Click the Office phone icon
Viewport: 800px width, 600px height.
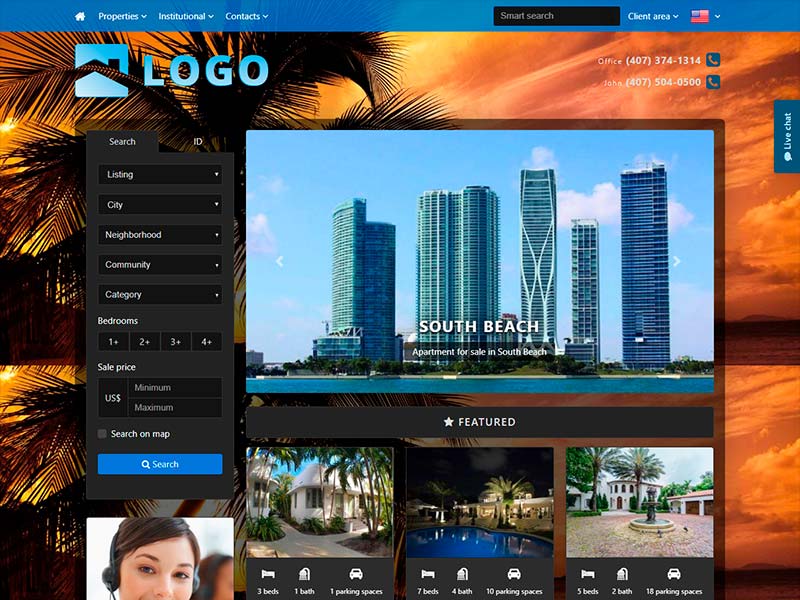click(713, 60)
